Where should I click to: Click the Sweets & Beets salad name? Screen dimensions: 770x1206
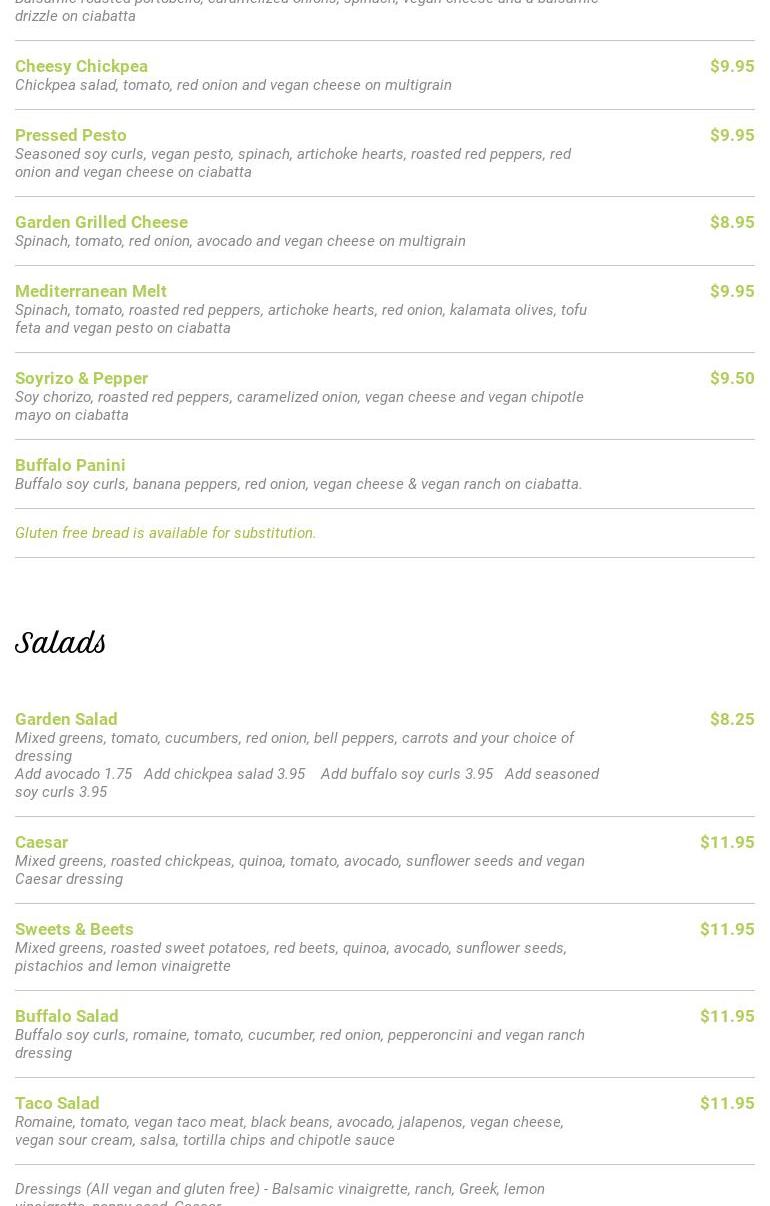click(74, 929)
